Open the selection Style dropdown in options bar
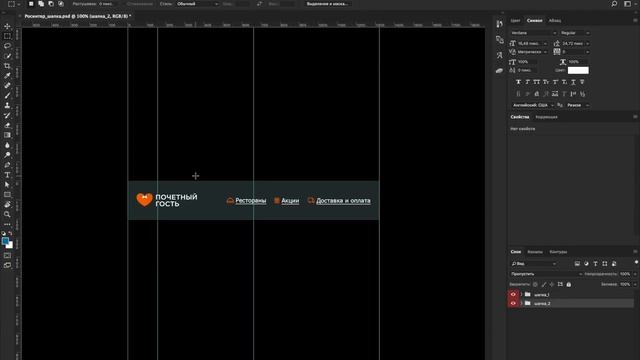Image resolution: width=640 pixels, height=360 pixels. click(198, 4)
